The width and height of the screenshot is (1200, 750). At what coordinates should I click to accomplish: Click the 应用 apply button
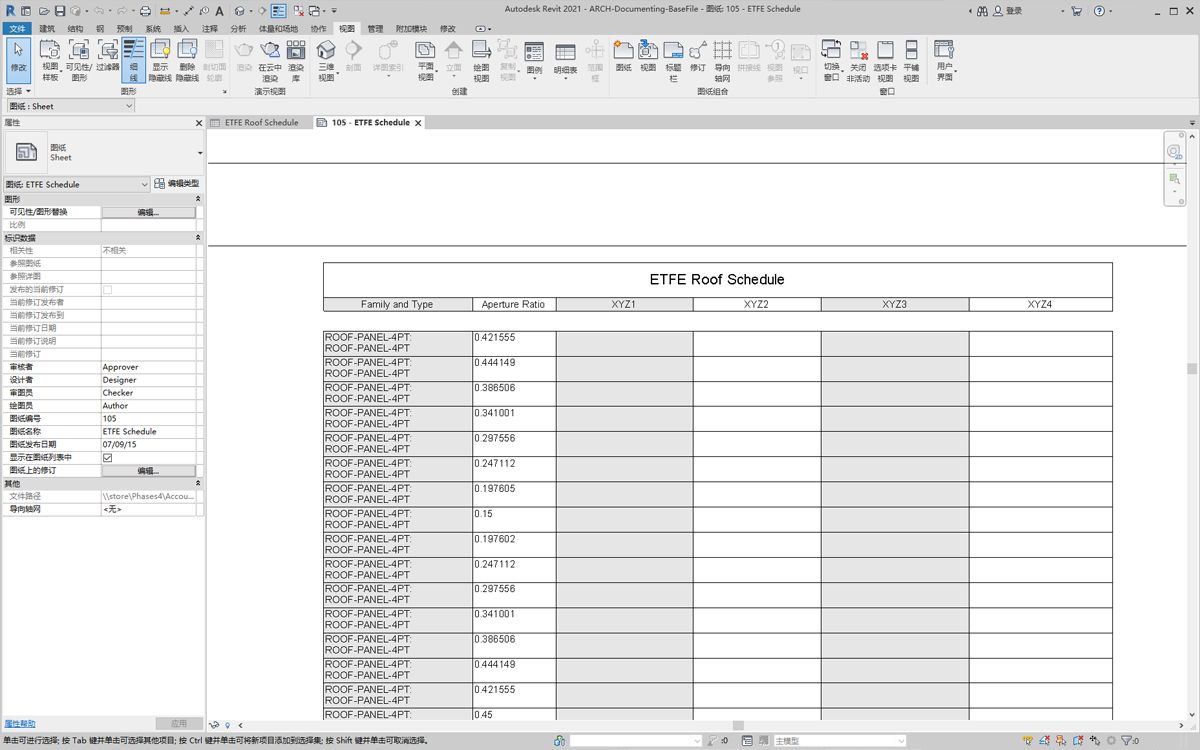coord(179,723)
